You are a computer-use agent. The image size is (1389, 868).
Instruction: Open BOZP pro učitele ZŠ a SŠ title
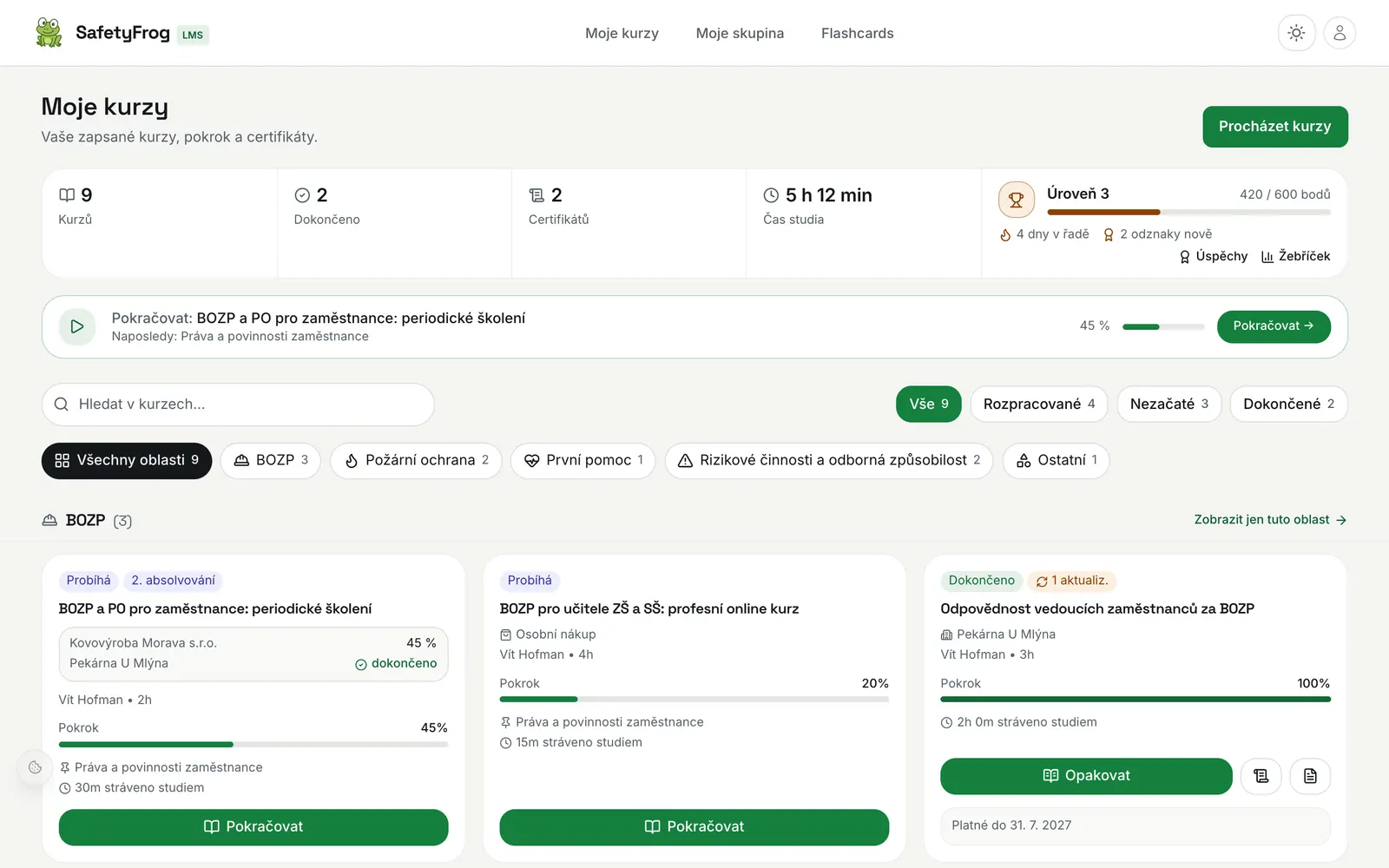coord(649,608)
